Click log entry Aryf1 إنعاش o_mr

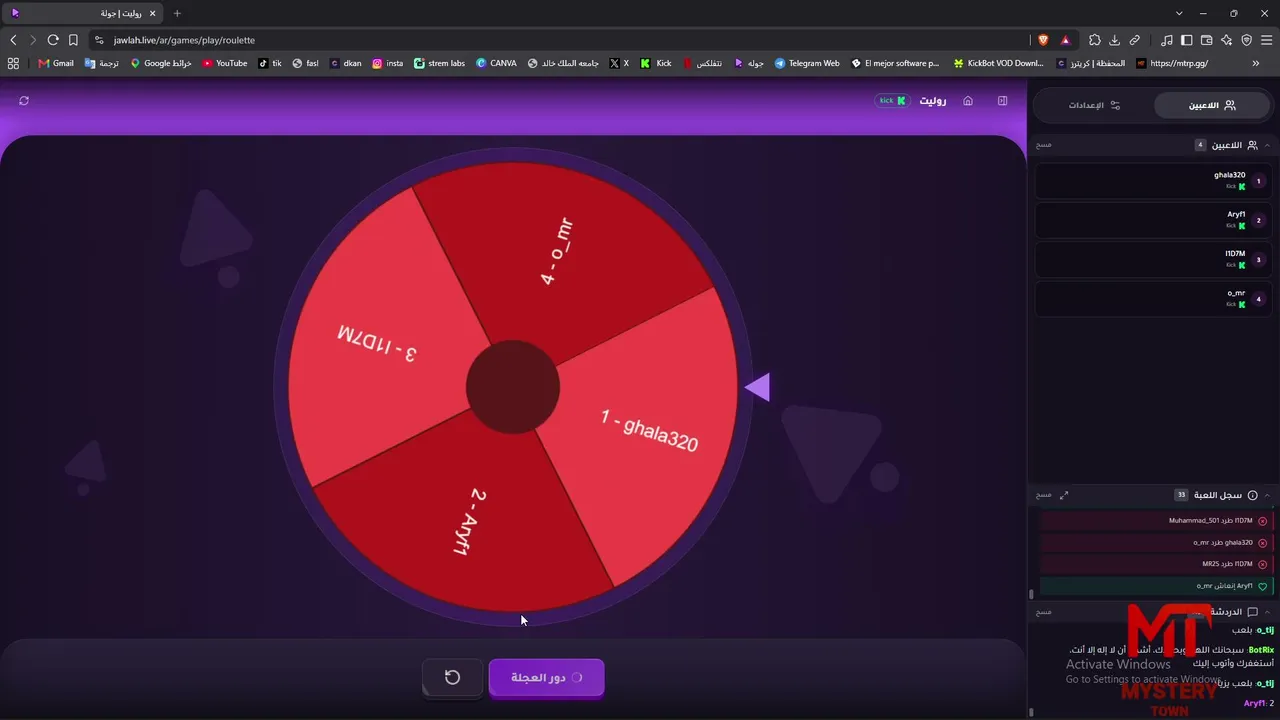(x=1156, y=586)
